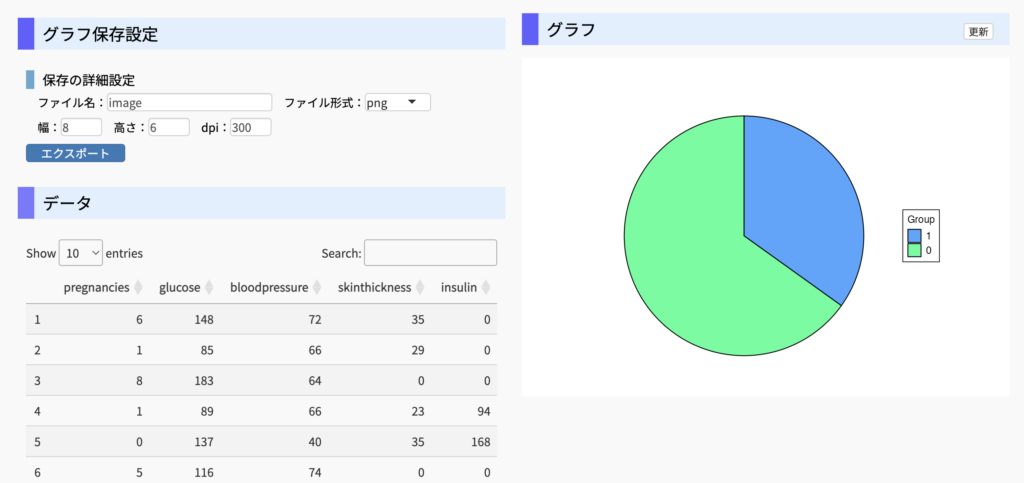Click into the table Search box
Viewport: 1024px width, 483px height.
pyautogui.click(x=430, y=253)
